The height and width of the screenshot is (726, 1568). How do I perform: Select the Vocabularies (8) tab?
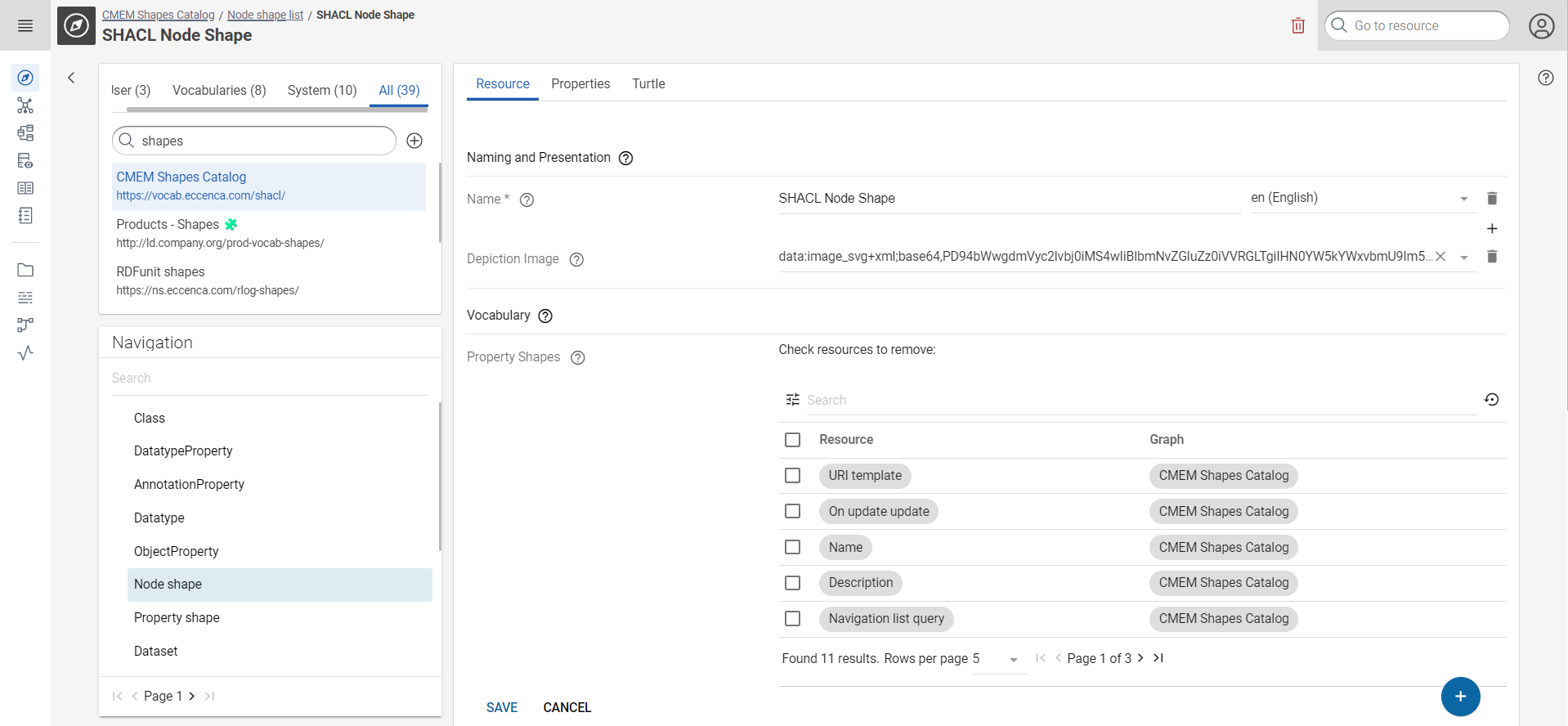219,90
